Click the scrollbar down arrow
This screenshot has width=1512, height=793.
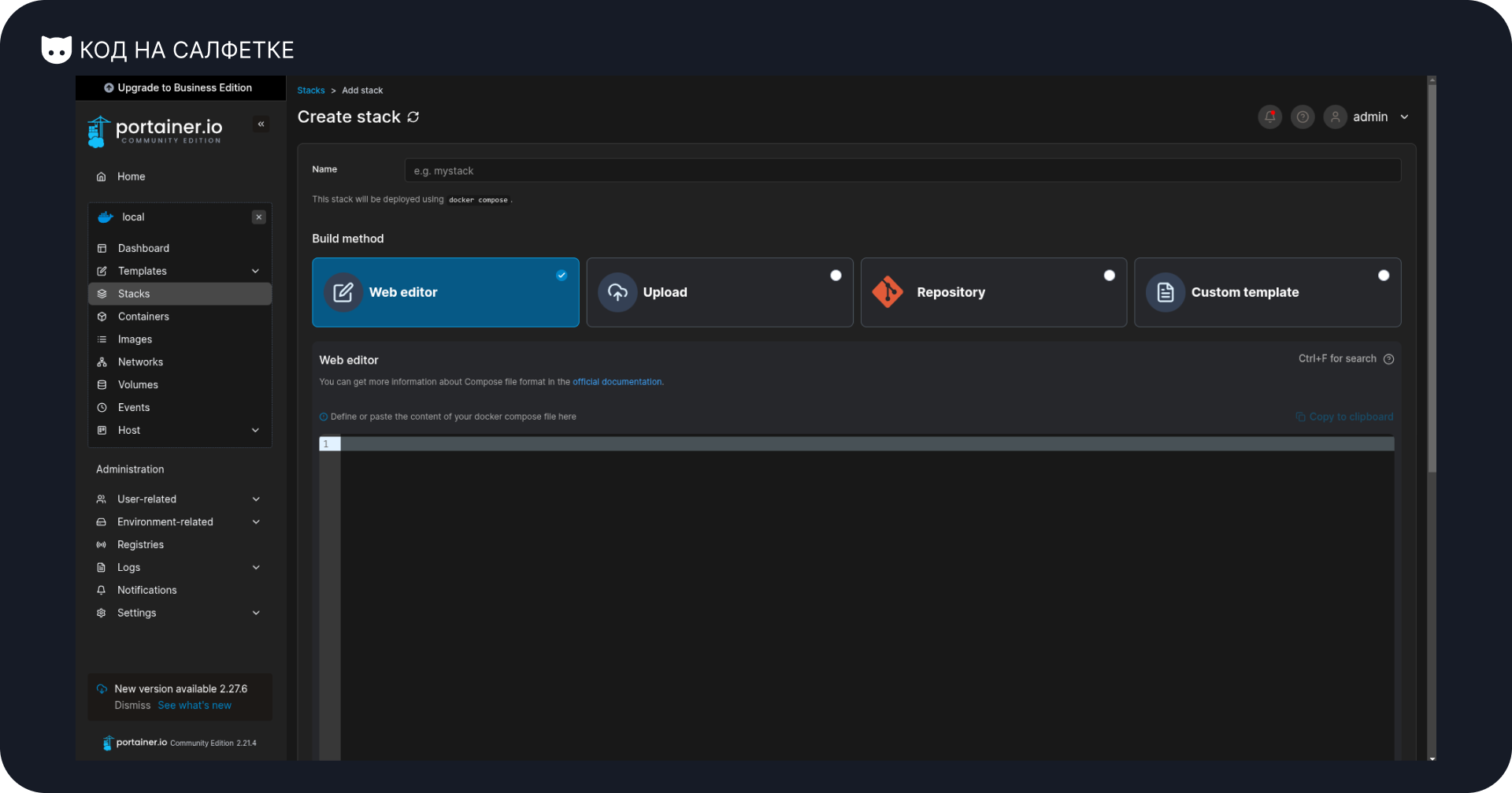pos(1432,758)
